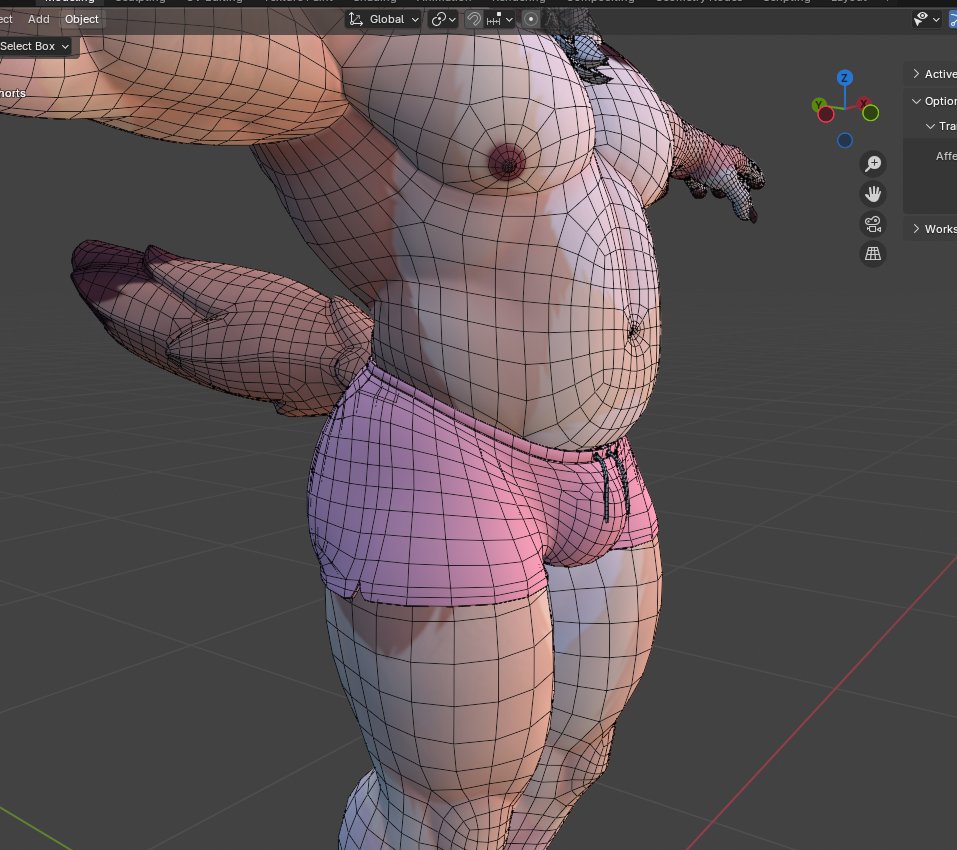Click the 'horts' object name text overlay
Viewport: 957px width, 850px height.
[x=13, y=93]
